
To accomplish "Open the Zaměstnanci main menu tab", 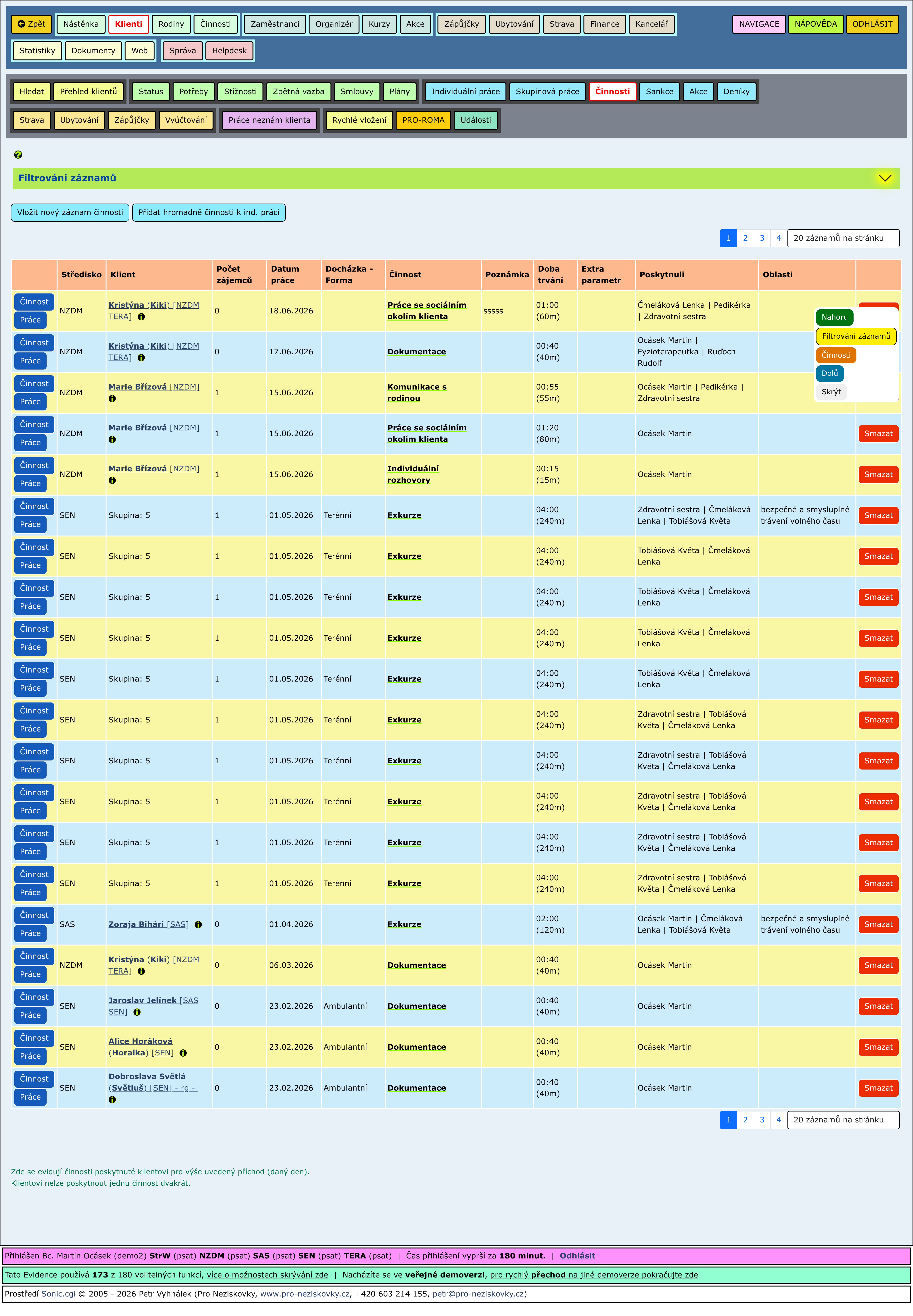I will (275, 24).
